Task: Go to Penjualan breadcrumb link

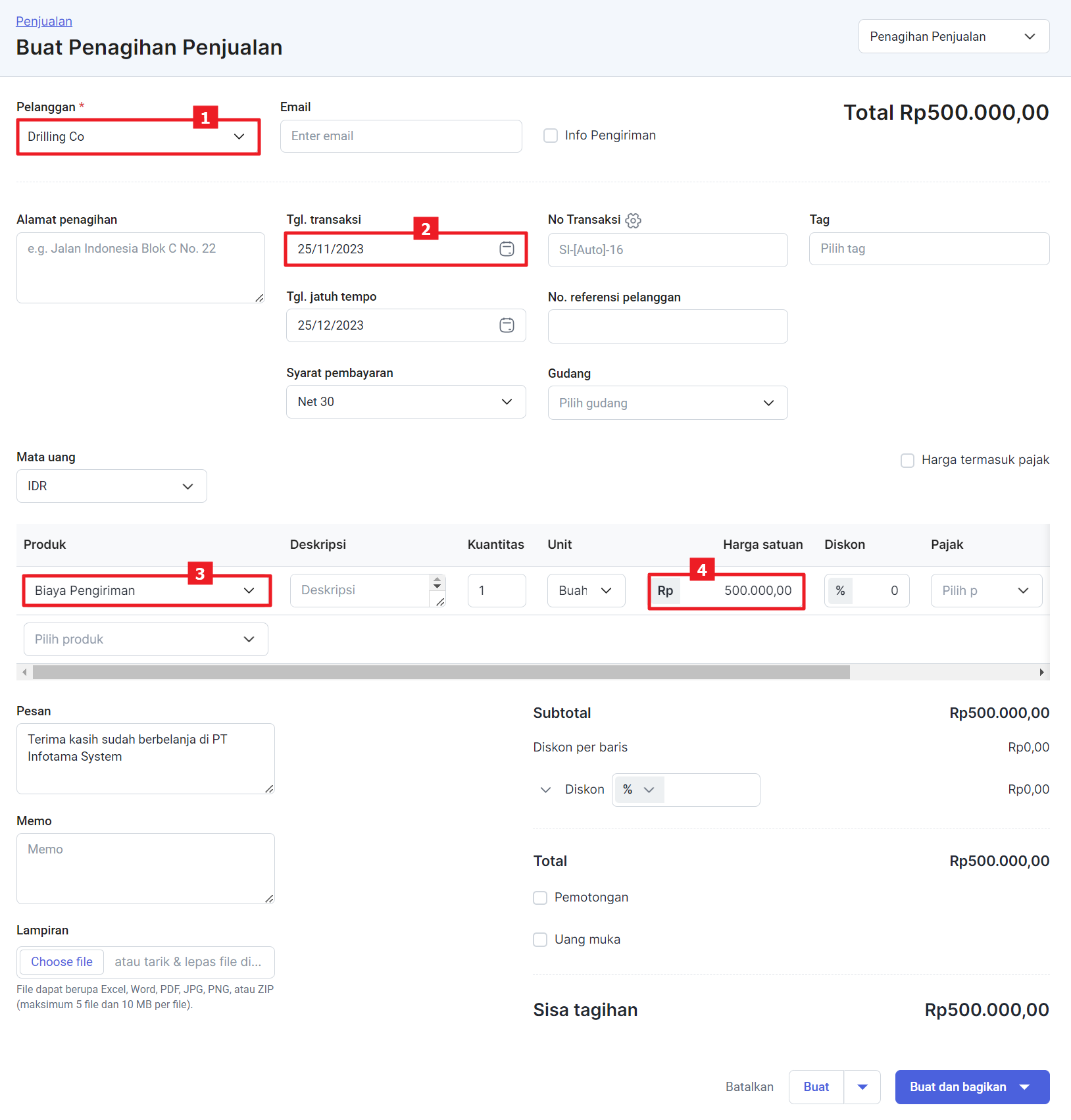Action: coord(44,21)
